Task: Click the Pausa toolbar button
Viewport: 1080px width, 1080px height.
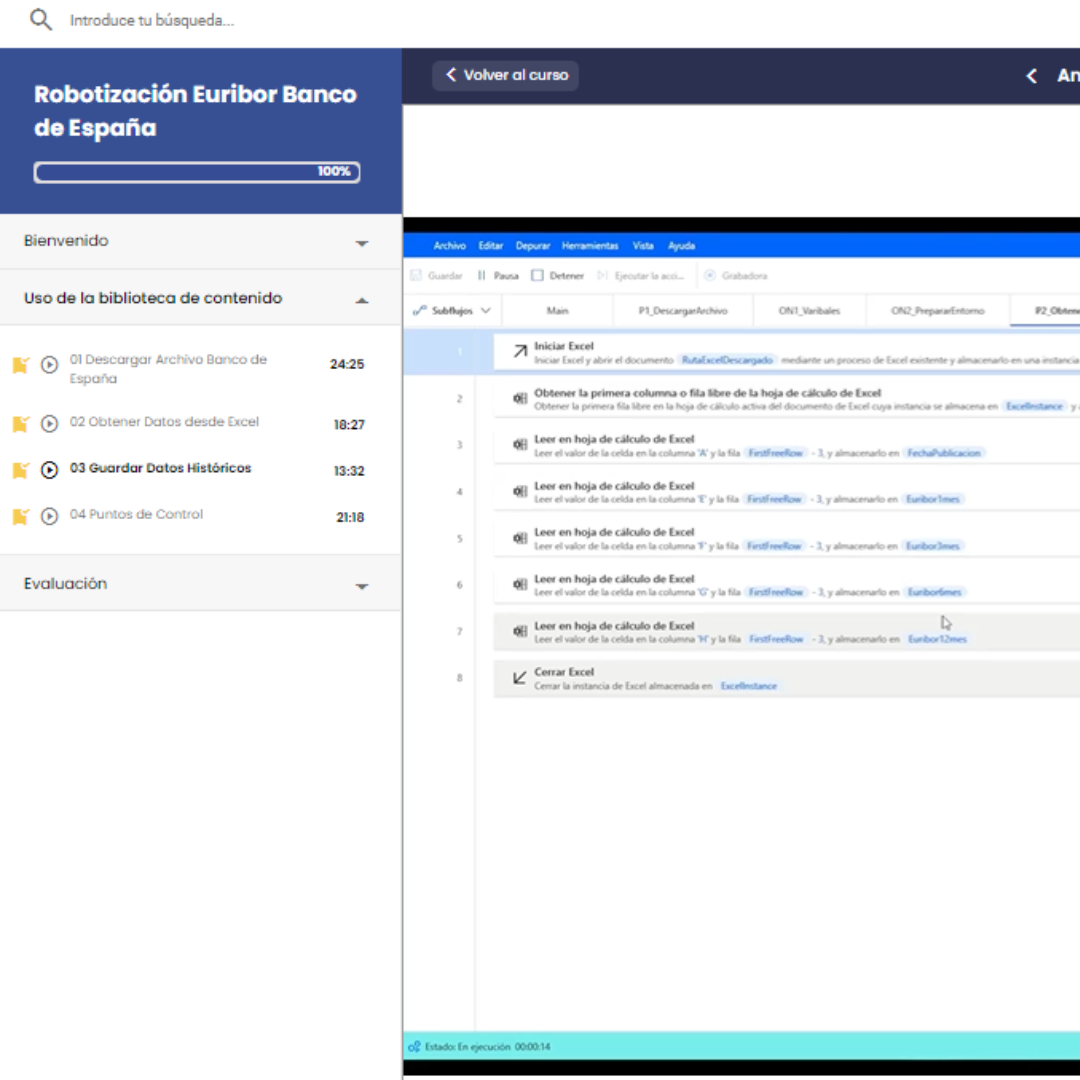Action: click(x=497, y=276)
